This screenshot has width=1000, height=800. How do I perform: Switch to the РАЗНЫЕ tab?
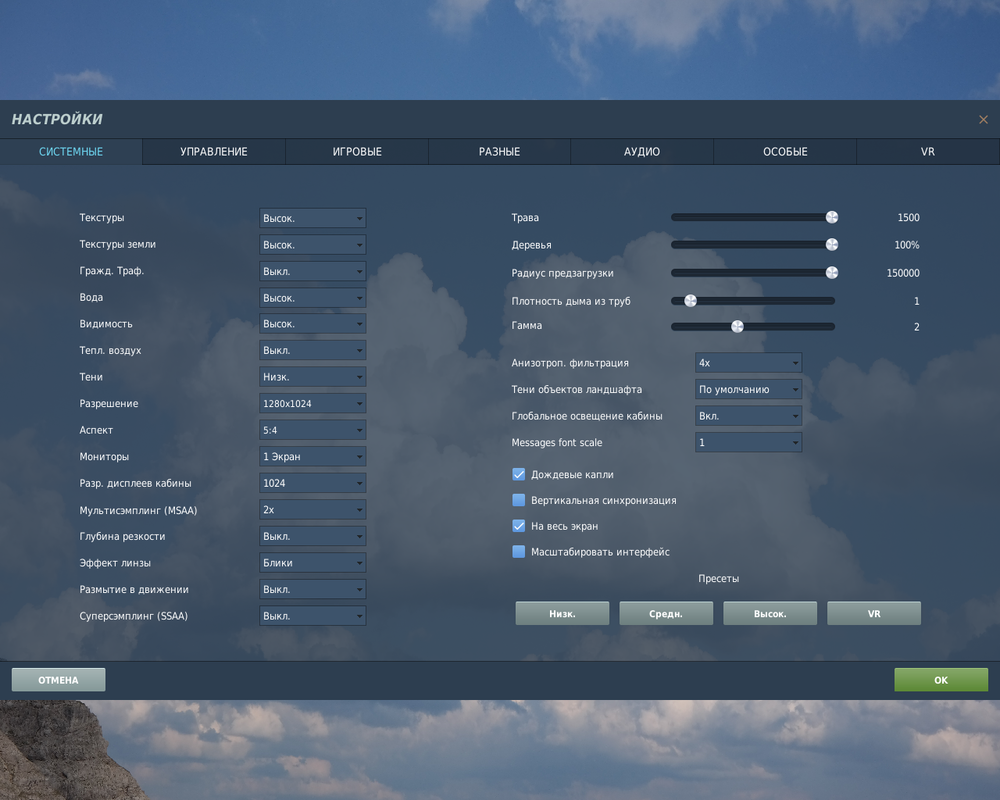click(x=499, y=152)
